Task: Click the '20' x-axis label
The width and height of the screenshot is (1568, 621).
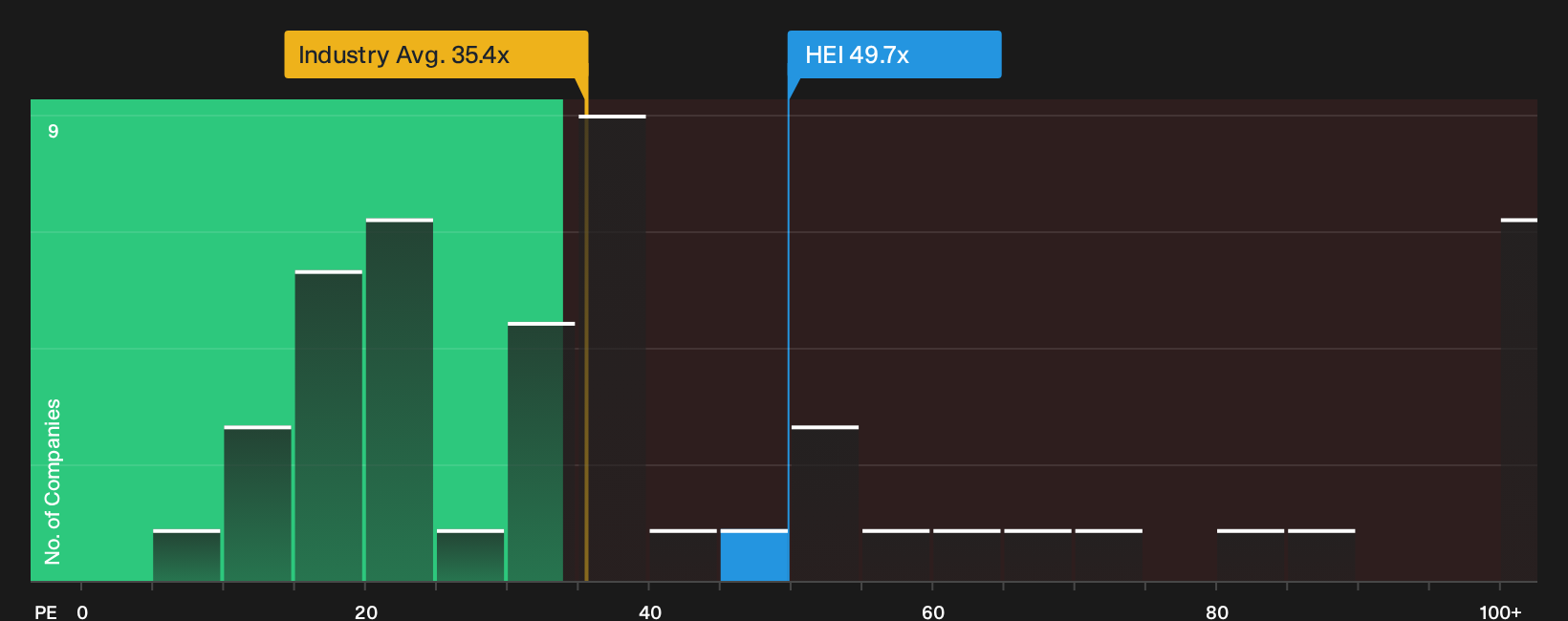Action: (365, 612)
